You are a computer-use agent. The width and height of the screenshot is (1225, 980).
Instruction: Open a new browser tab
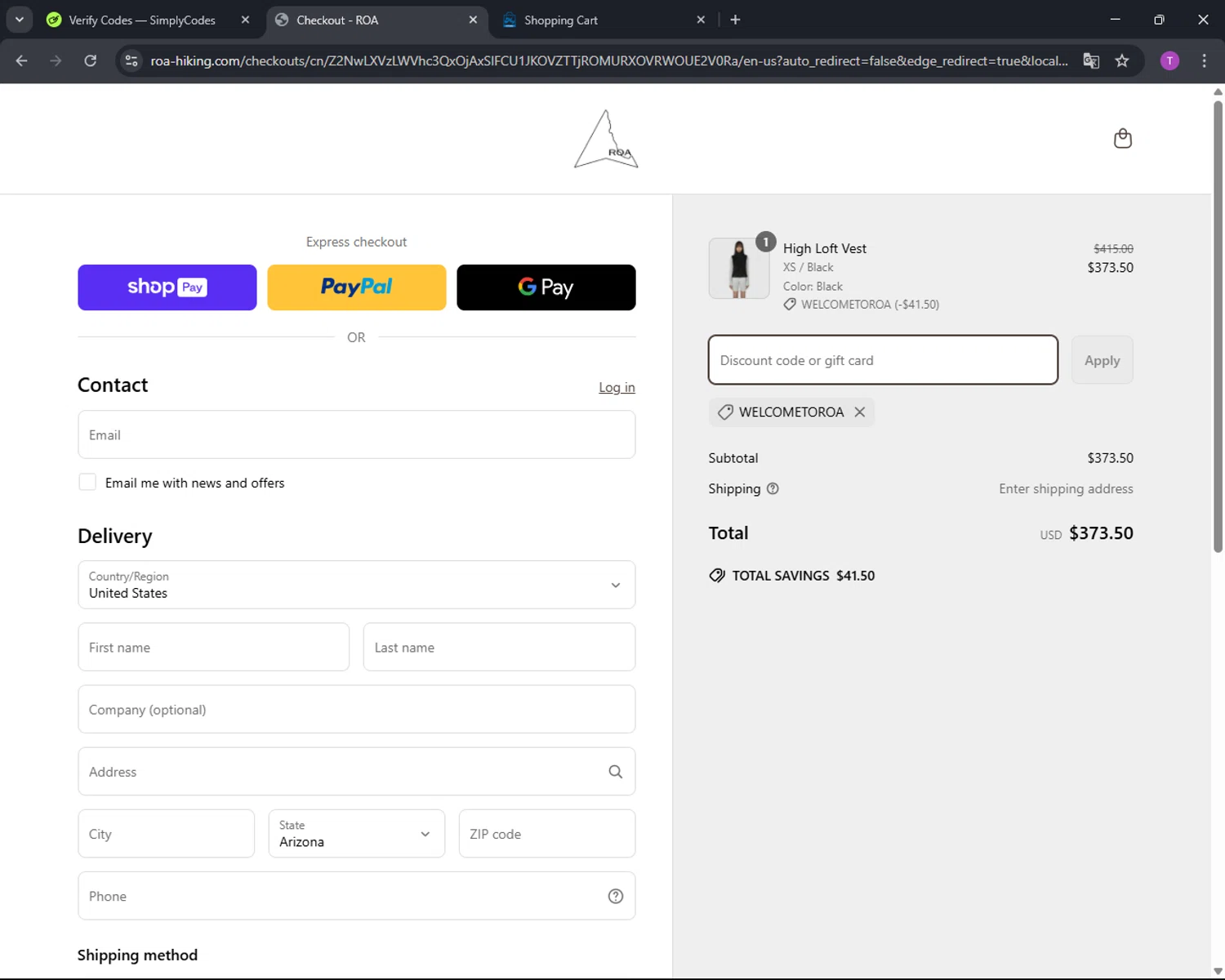(735, 20)
